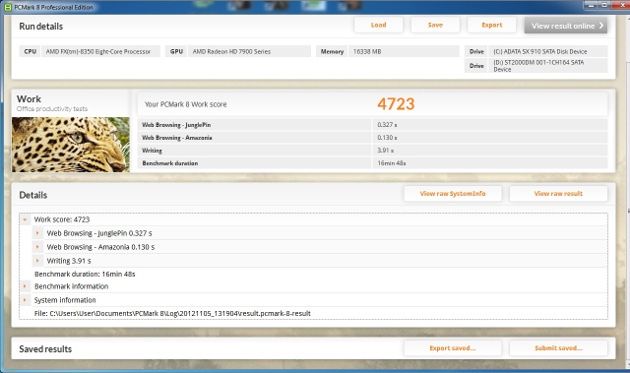
Task: Click the Load button
Action: (378, 25)
